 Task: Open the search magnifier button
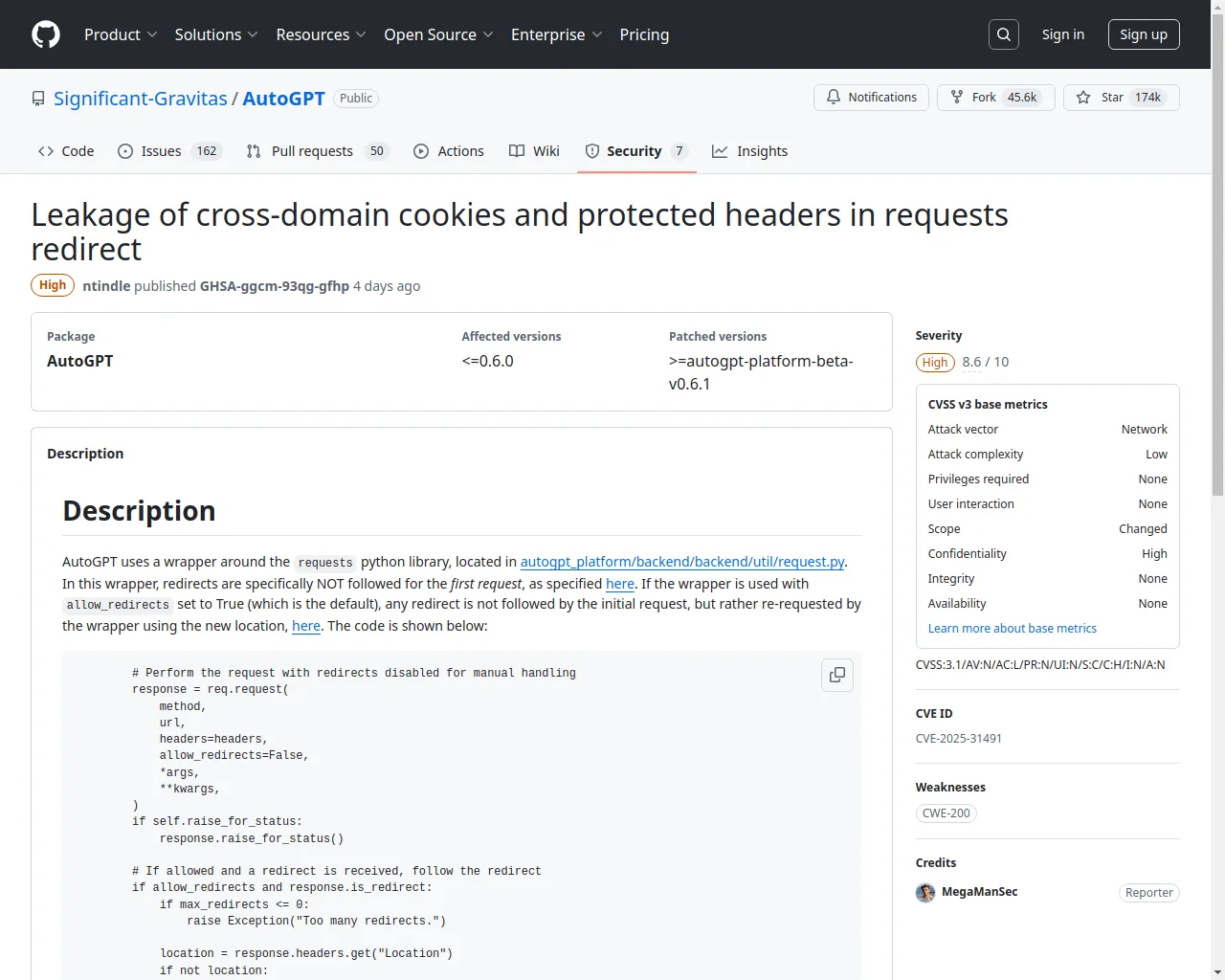tap(1004, 34)
